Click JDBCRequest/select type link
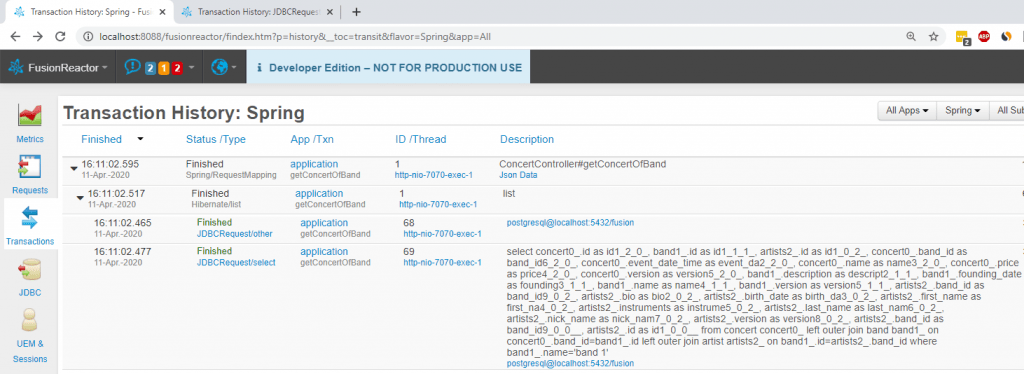Viewport: 1024px width, 374px height. point(236,262)
